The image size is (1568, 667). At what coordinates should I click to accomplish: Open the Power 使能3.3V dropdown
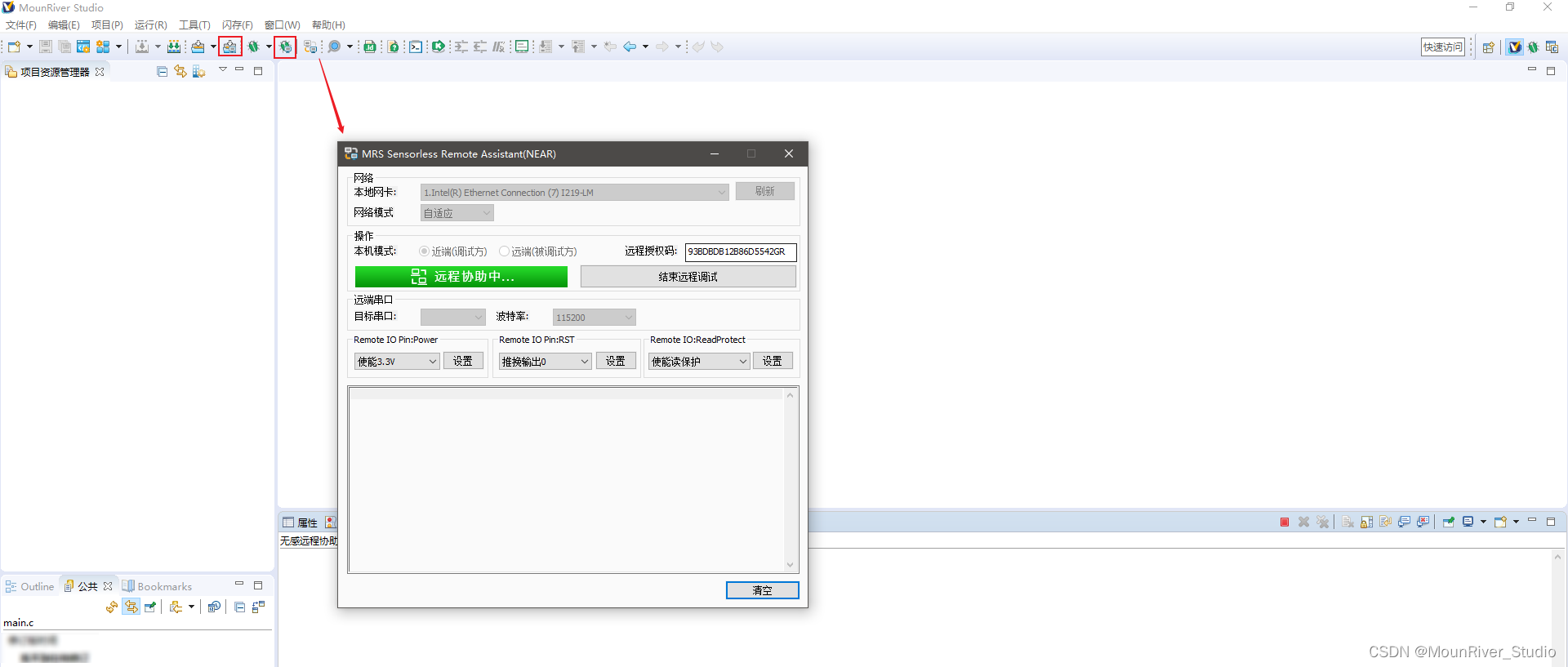click(397, 361)
